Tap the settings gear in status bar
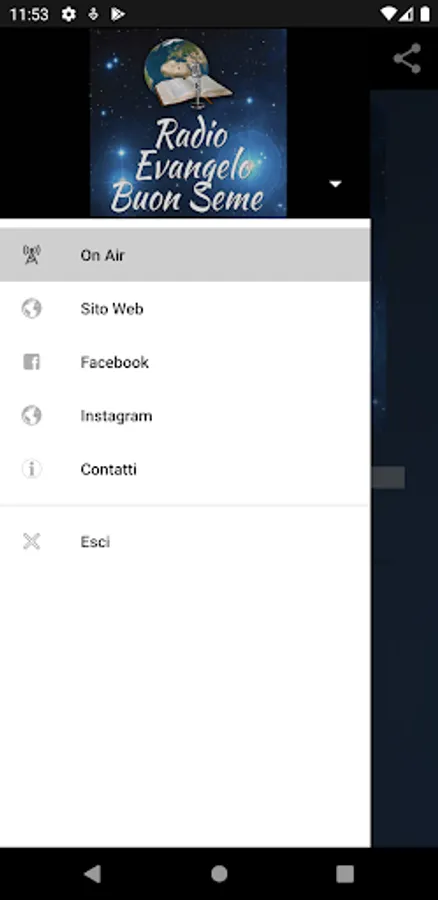This screenshot has height=900, width=438. tap(69, 14)
